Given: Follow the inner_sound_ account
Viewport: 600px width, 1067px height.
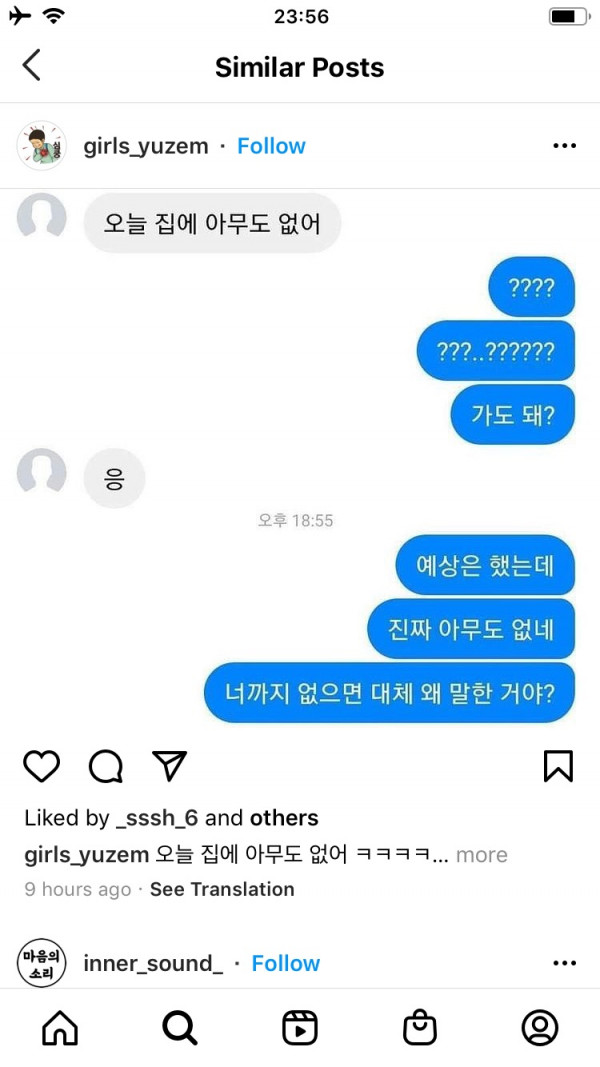Looking at the screenshot, I should [x=286, y=963].
